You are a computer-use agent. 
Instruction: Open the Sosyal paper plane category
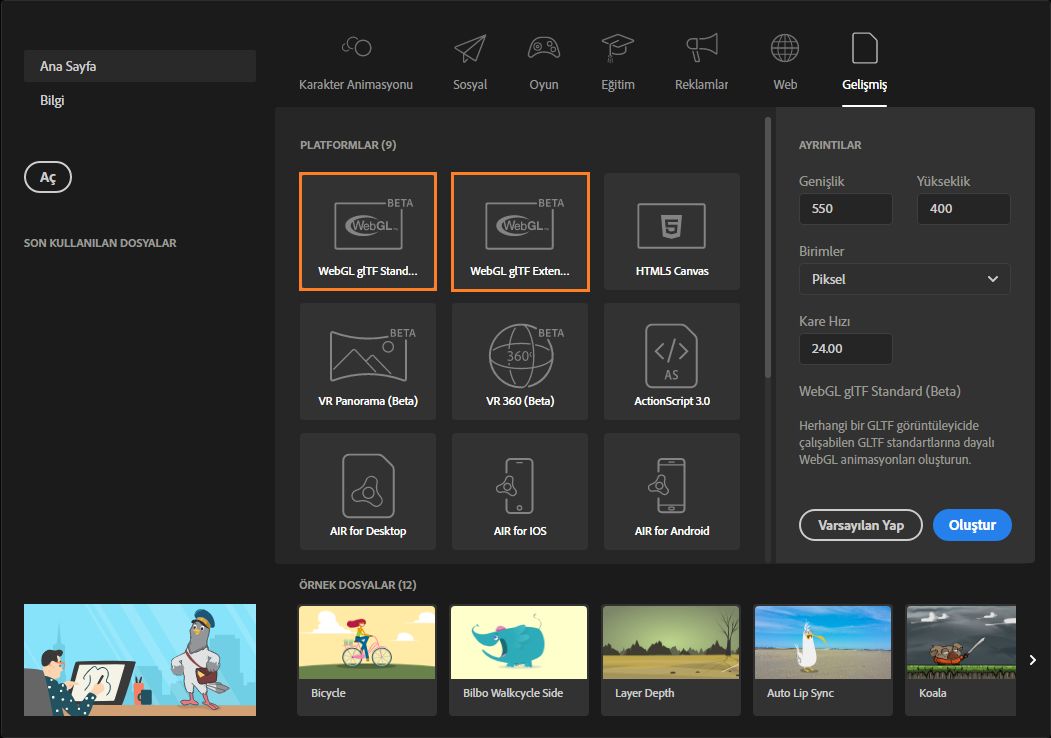click(470, 48)
